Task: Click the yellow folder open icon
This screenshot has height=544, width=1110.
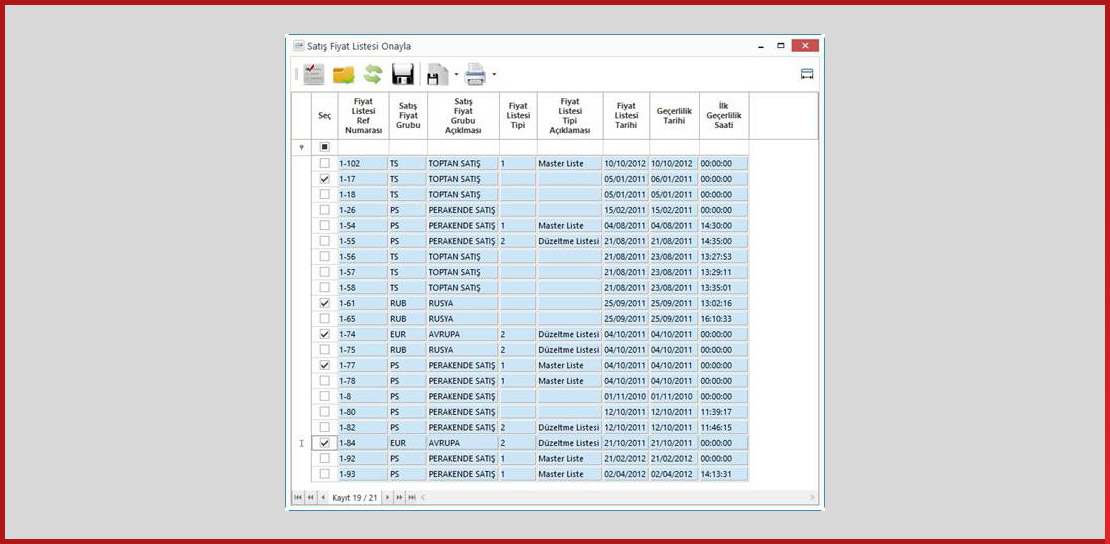Action: tap(343, 74)
